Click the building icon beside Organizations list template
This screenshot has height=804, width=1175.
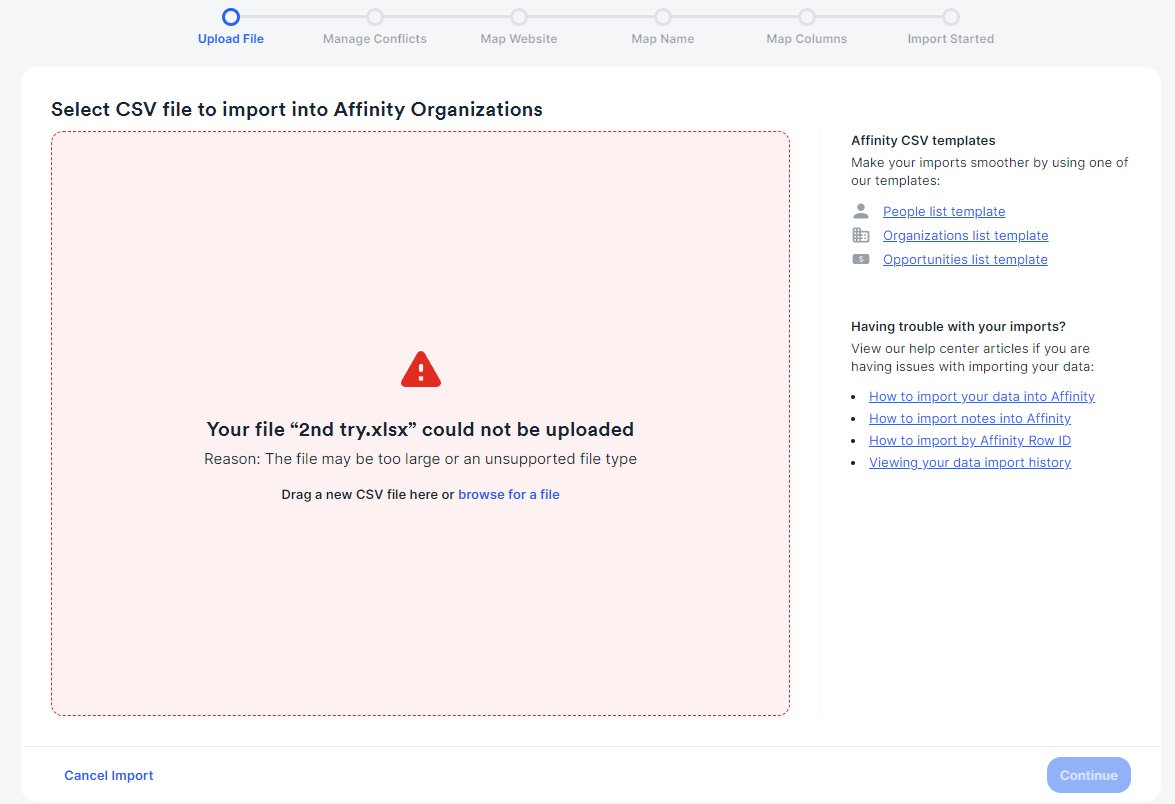pos(861,235)
